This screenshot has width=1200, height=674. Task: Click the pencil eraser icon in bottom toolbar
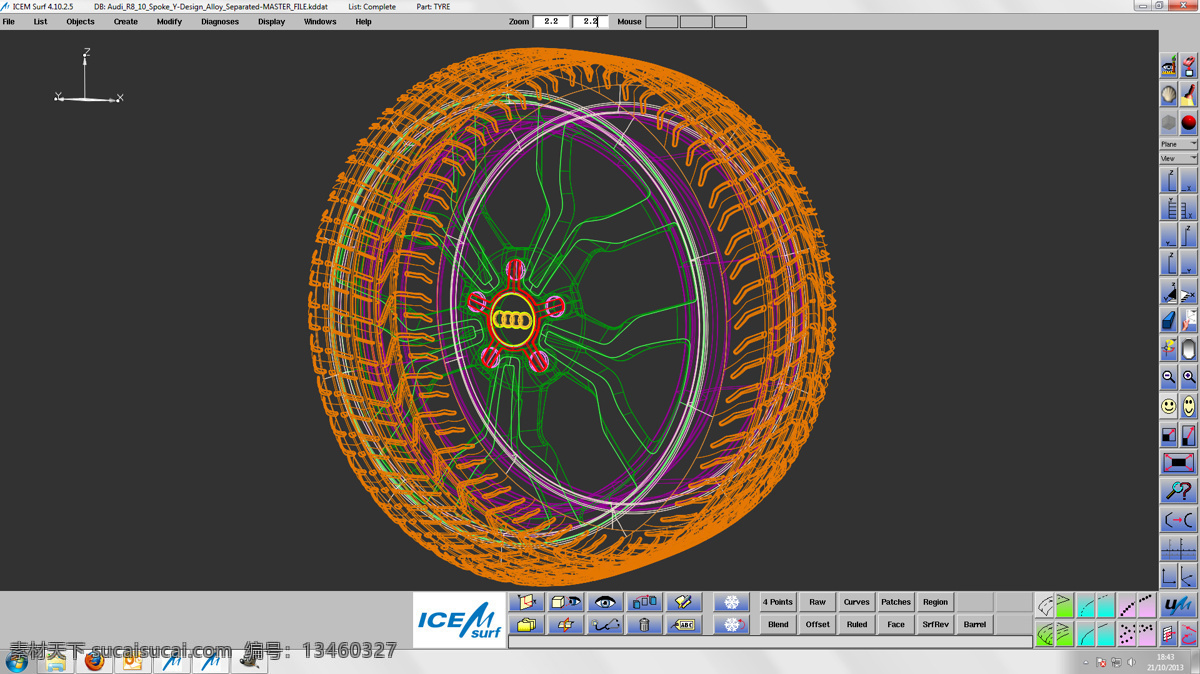point(684,602)
